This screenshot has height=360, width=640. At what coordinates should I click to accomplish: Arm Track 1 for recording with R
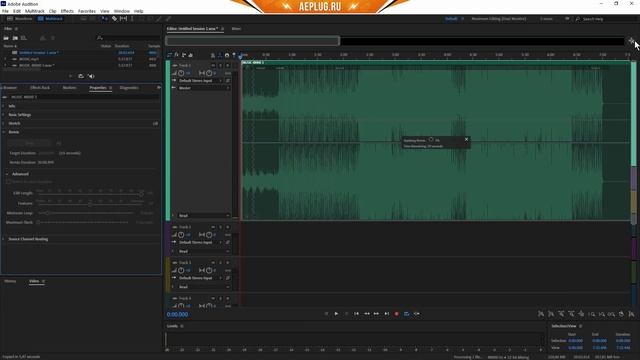228,65
